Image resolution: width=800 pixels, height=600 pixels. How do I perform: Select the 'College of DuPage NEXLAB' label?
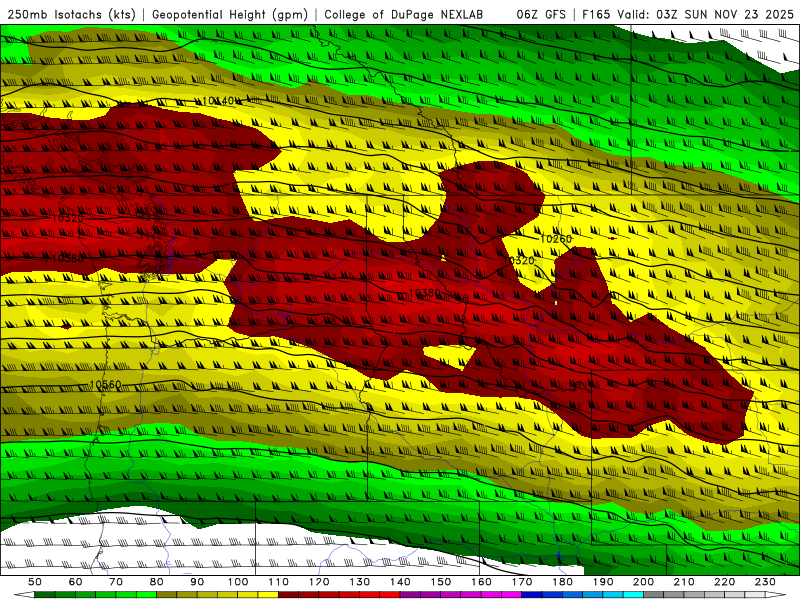404,14
